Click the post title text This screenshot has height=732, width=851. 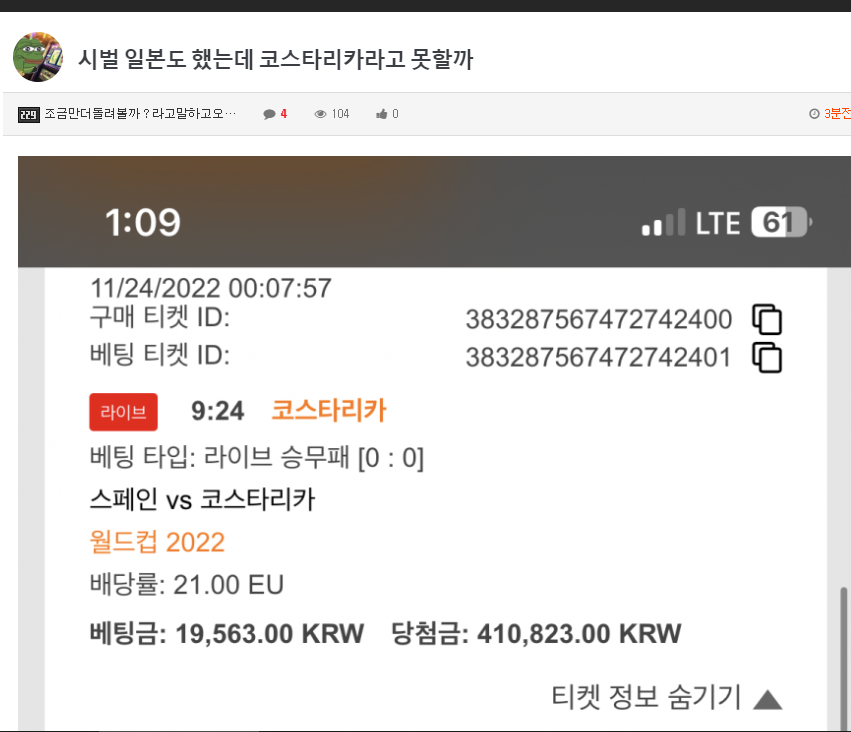click(275, 59)
